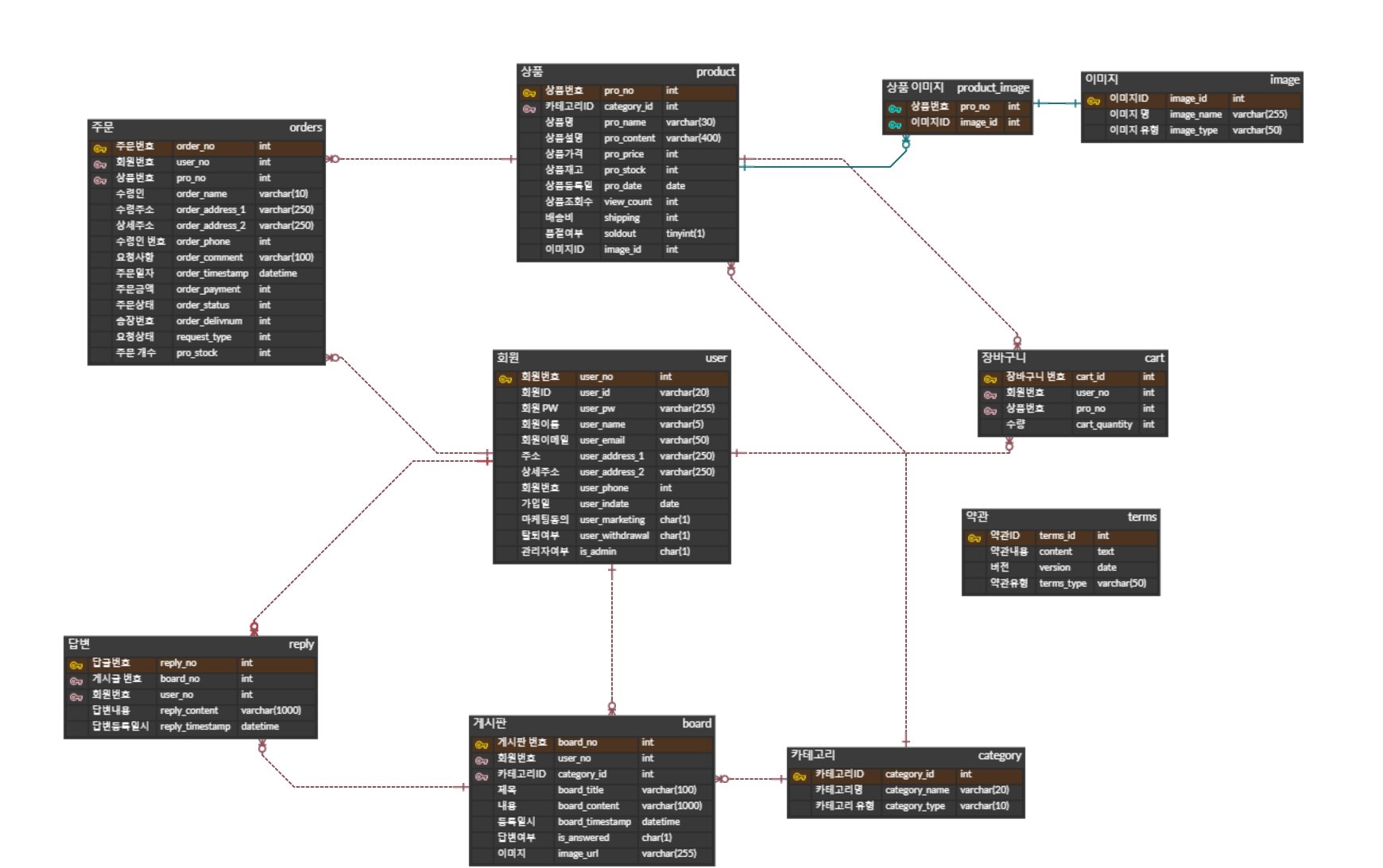
Task: Click the 'tinyint(1)' type of soldout
Action: click(685, 234)
